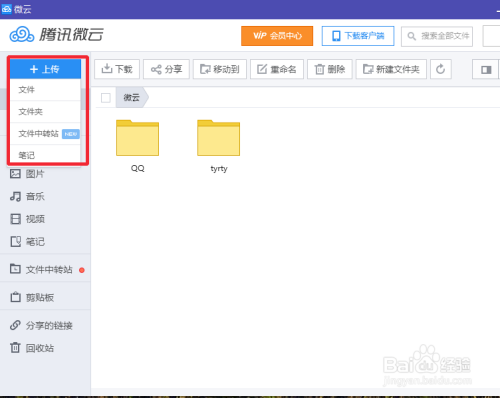Screen dimensions: 500x398
Task: Open 视频 in the sidebar
Action: [27, 219]
